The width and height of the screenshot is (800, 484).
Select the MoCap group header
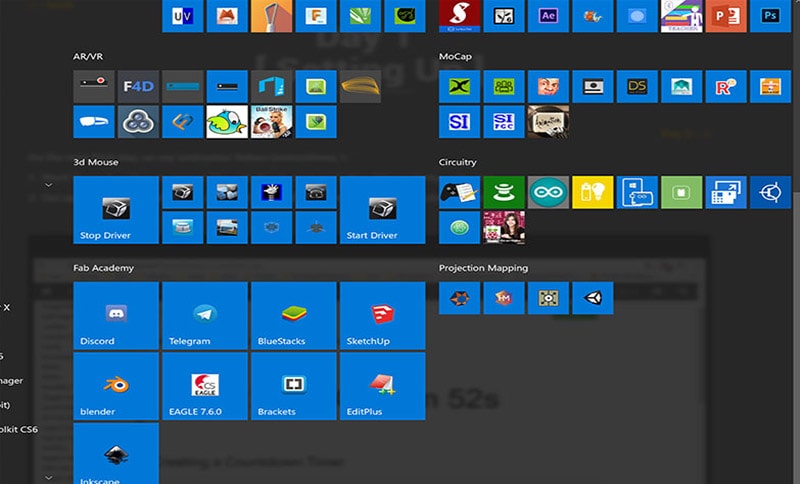(455, 57)
